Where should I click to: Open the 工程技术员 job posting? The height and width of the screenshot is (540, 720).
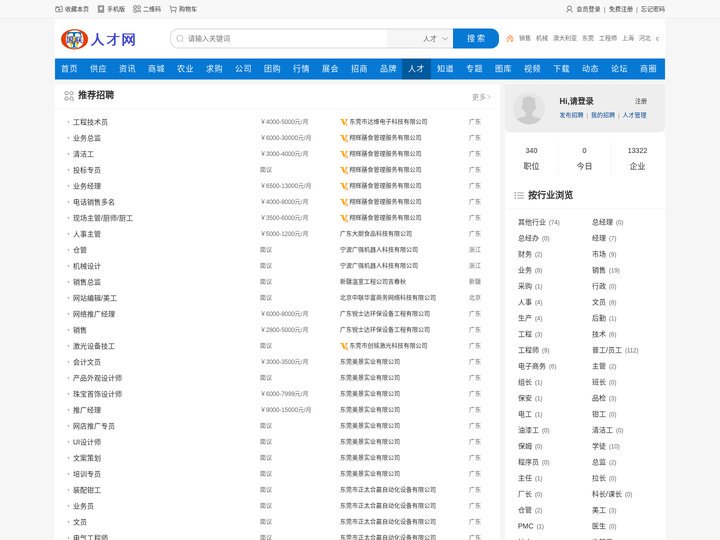(90, 122)
